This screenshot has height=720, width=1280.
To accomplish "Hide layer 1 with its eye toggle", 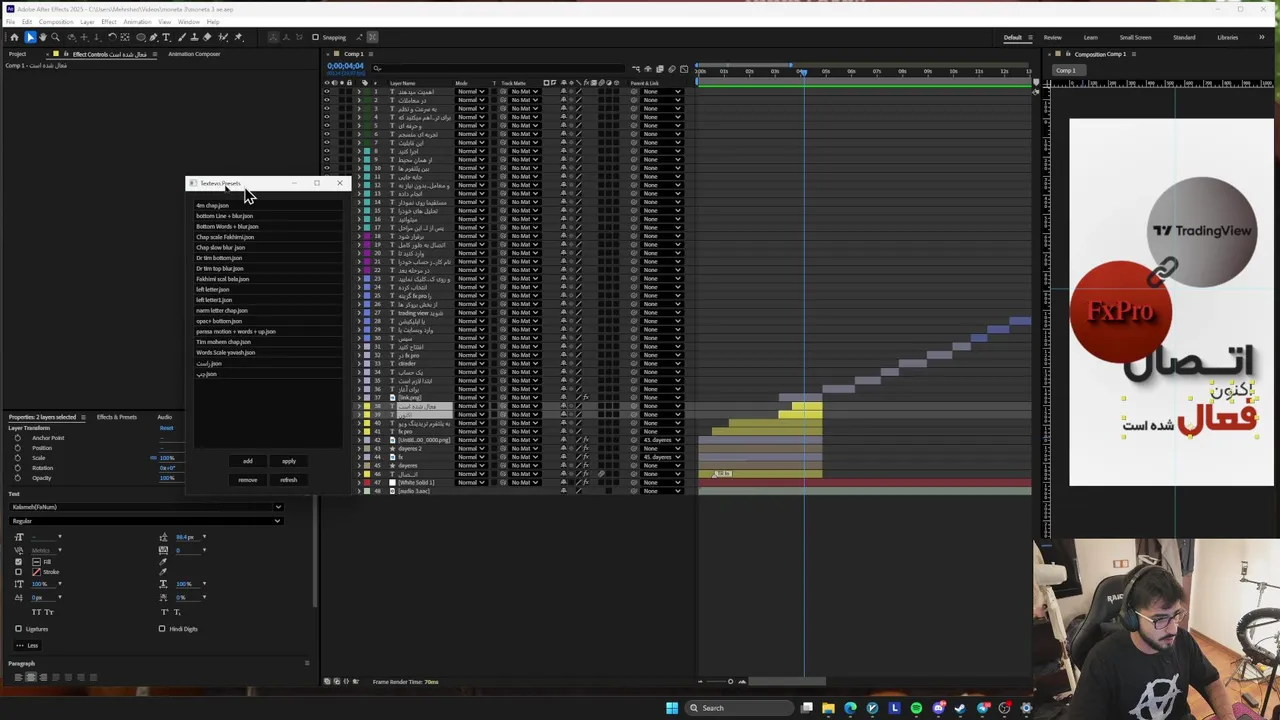I will [x=326, y=92].
